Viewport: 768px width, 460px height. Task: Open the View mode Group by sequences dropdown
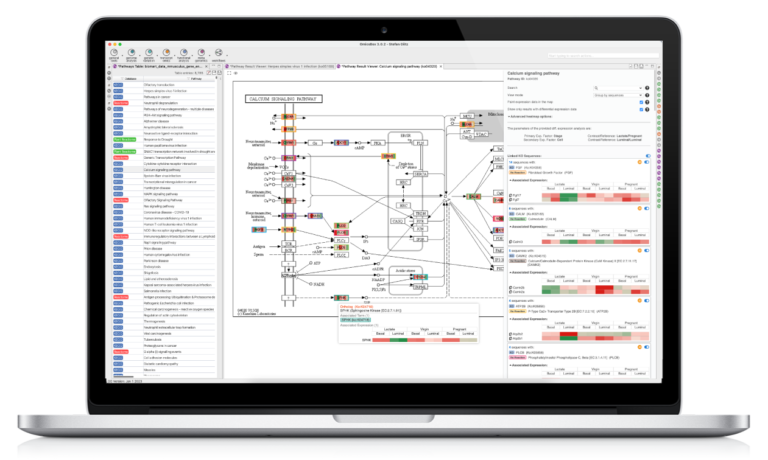click(617, 95)
